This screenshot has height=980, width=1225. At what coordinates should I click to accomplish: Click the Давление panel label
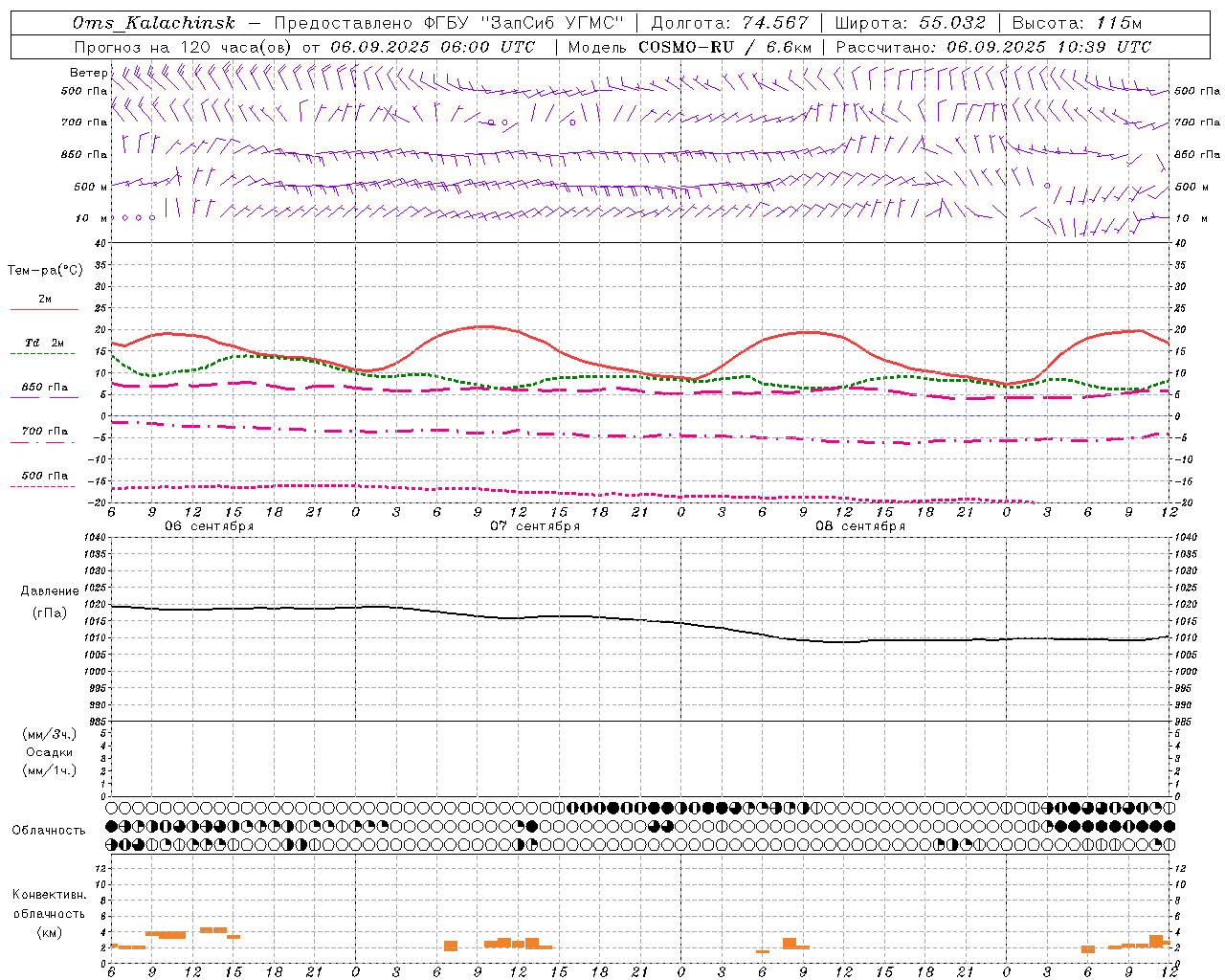point(50,591)
